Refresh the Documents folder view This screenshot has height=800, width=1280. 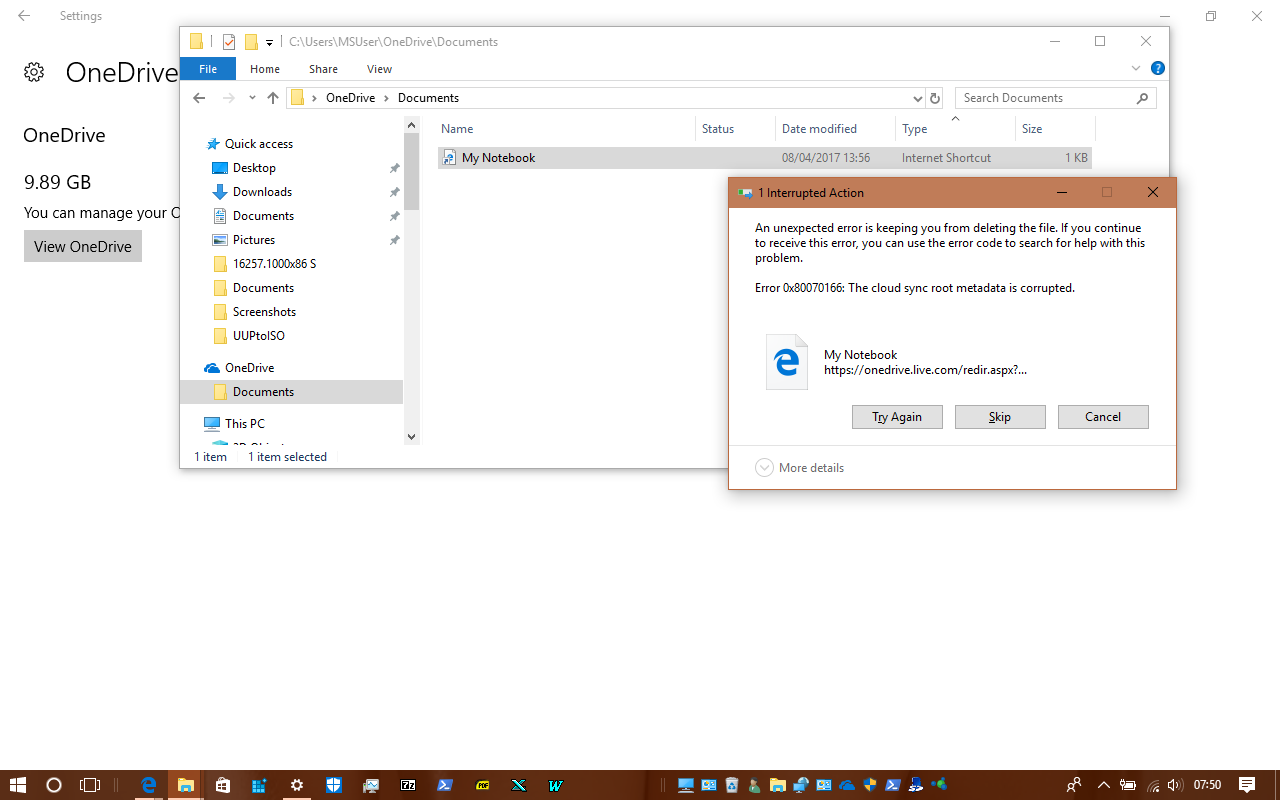(935, 98)
